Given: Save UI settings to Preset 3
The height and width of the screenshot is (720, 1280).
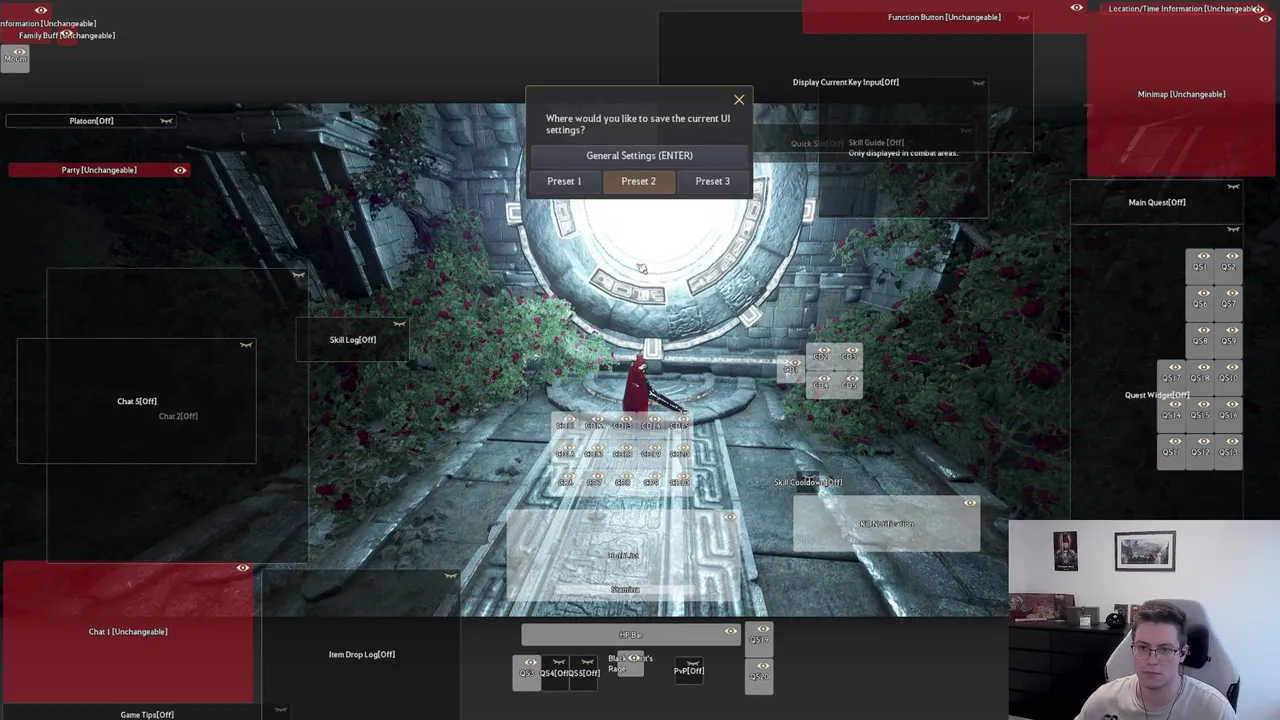Looking at the screenshot, I should click(x=712, y=181).
